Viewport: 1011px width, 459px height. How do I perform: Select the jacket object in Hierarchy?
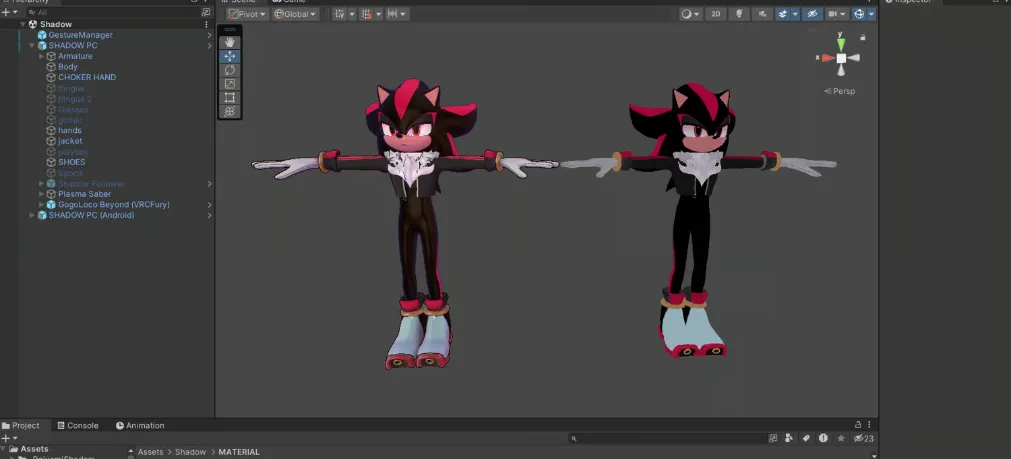70,141
